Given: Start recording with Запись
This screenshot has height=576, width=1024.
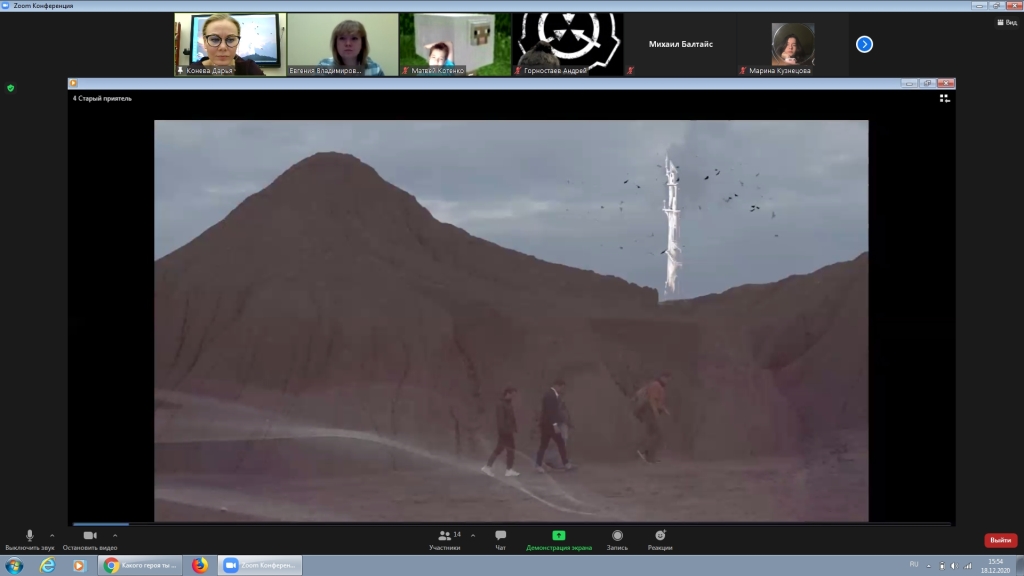Looking at the screenshot, I should [617, 539].
